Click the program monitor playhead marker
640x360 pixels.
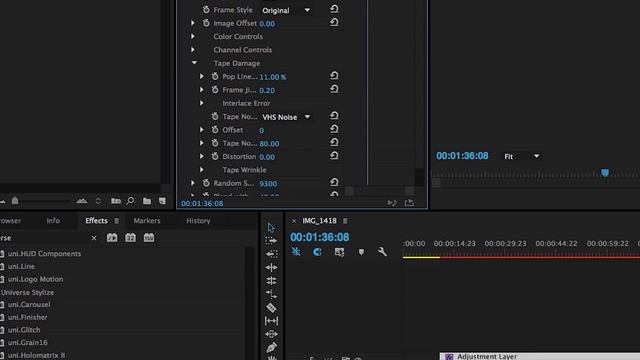605,173
